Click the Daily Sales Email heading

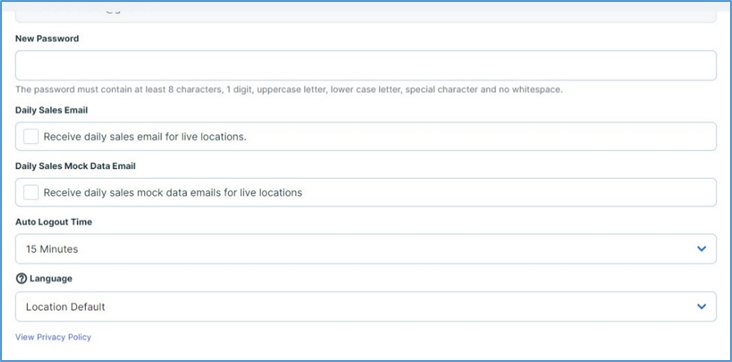pos(51,111)
